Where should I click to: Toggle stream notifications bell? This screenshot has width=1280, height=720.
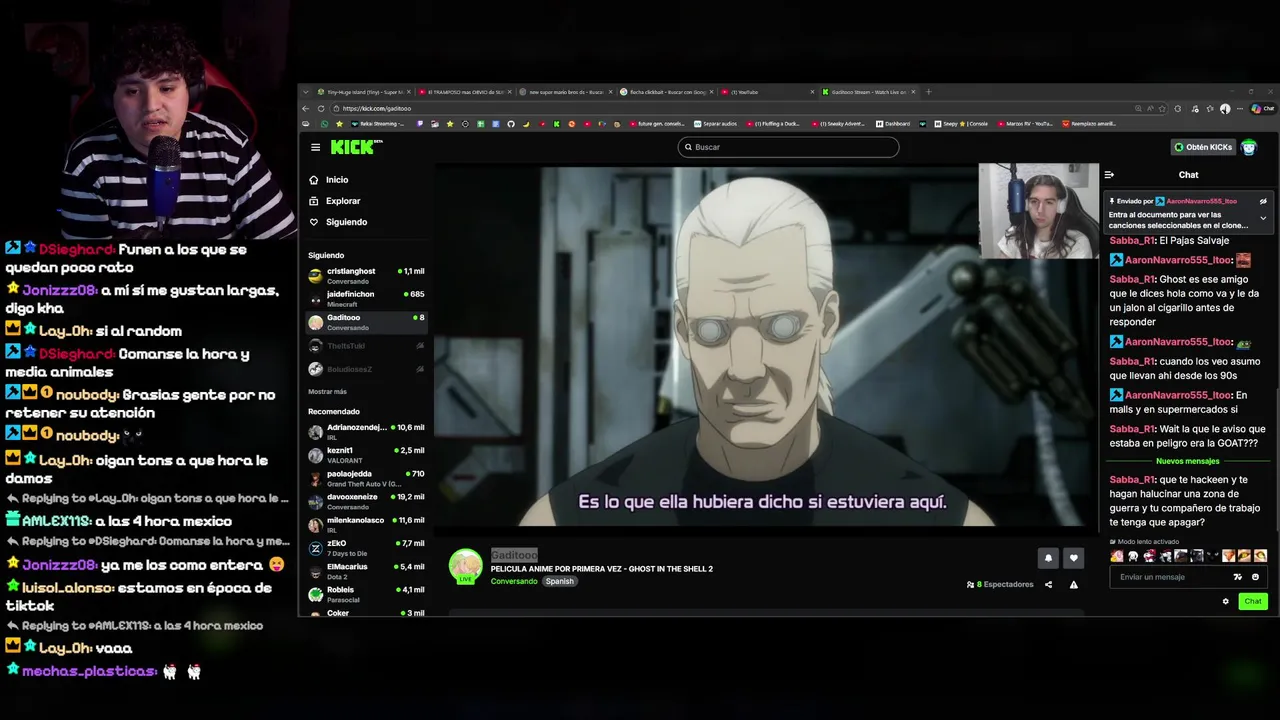(x=1048, y=558)
